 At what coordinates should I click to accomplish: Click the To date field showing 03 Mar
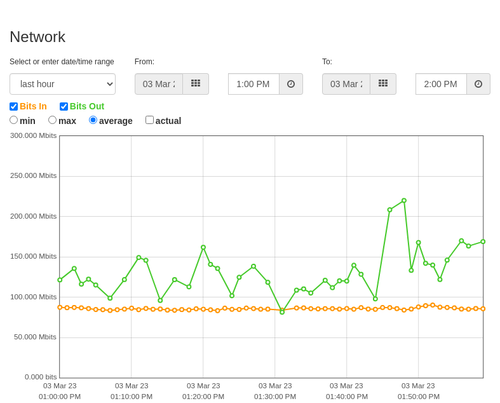click(346, 84)
